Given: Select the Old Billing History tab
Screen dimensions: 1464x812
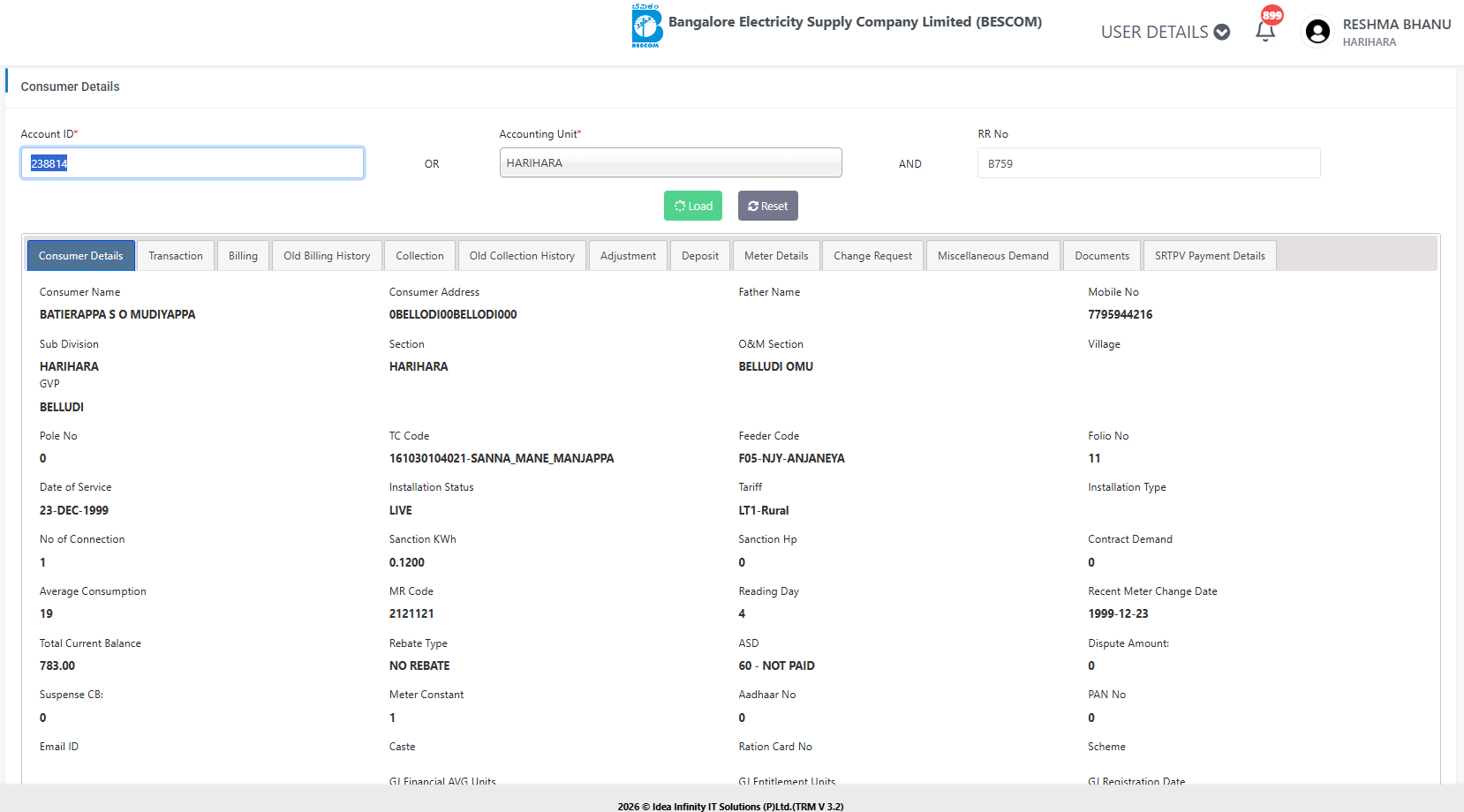Looking at the screenshot, I should 327,256.
